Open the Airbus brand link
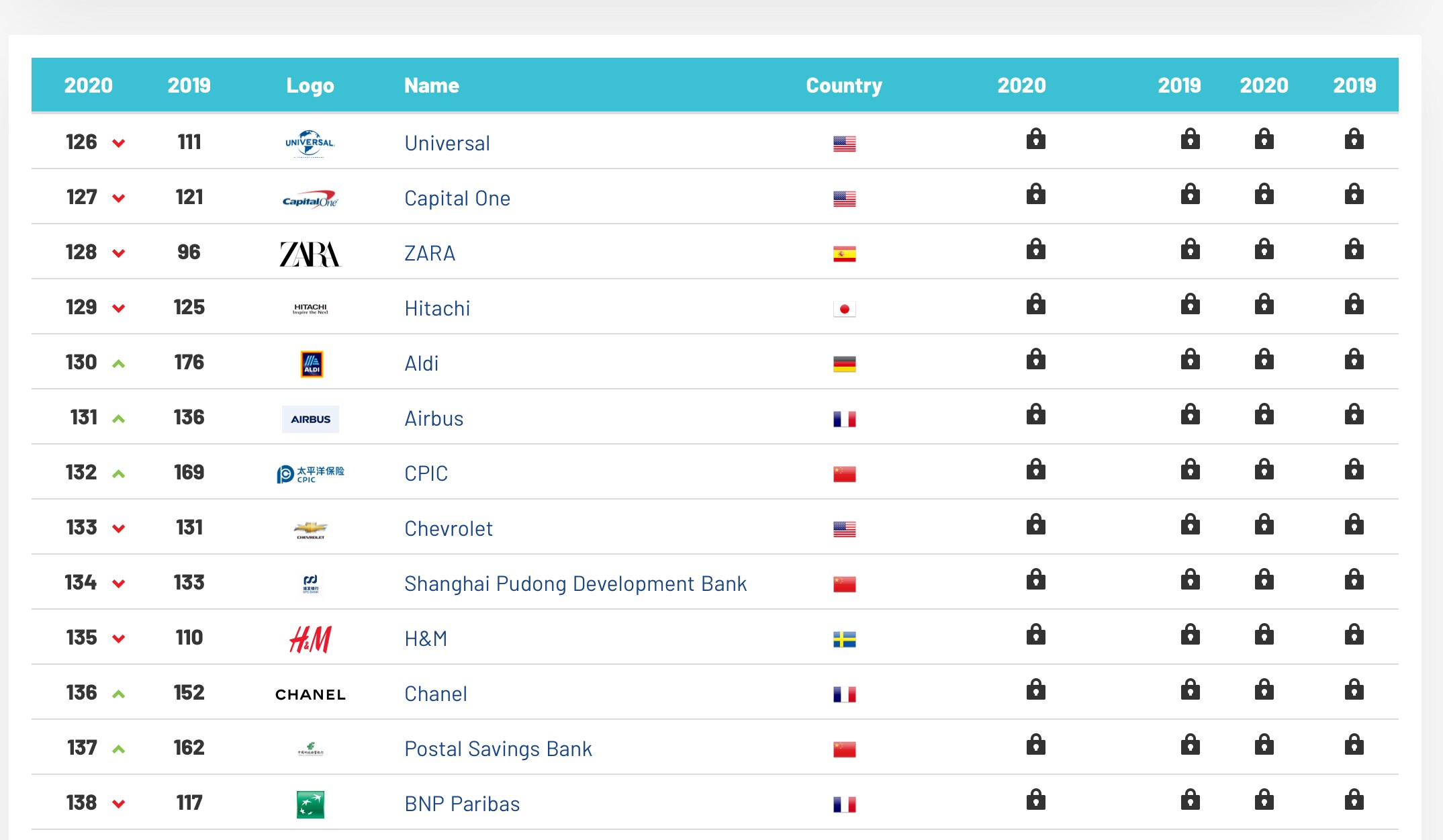Screen dimensions: 1443x840 pyautogui.click(x=434, y=418)
